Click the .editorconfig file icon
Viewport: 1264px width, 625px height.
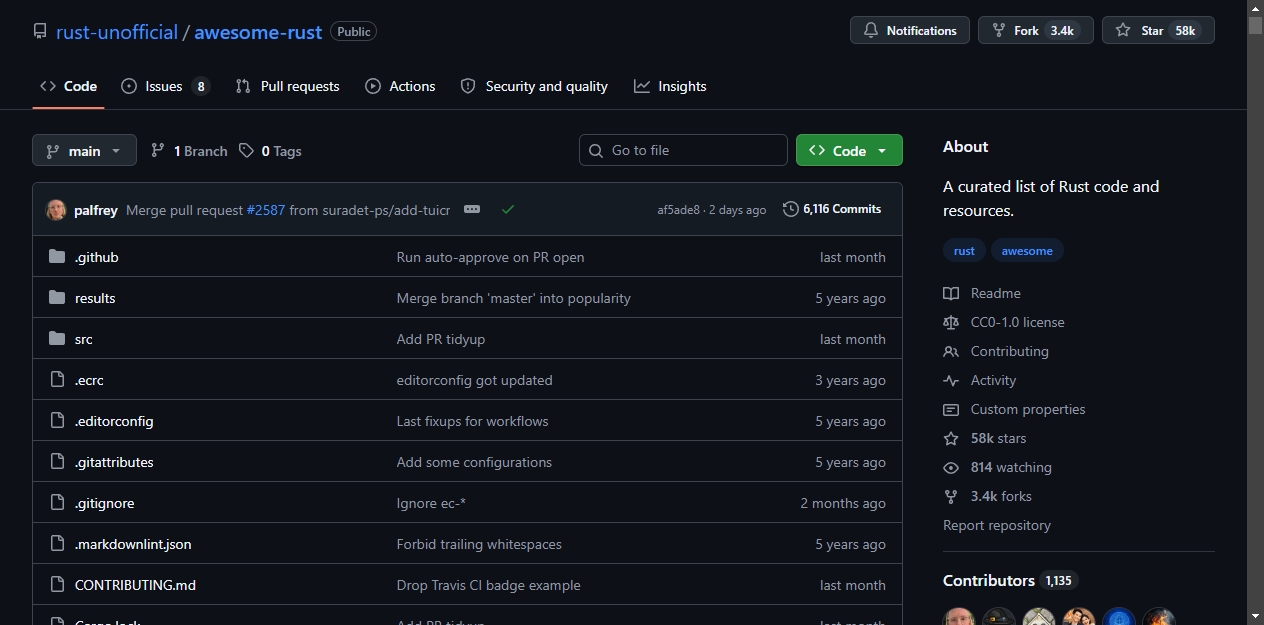point(57,421)
